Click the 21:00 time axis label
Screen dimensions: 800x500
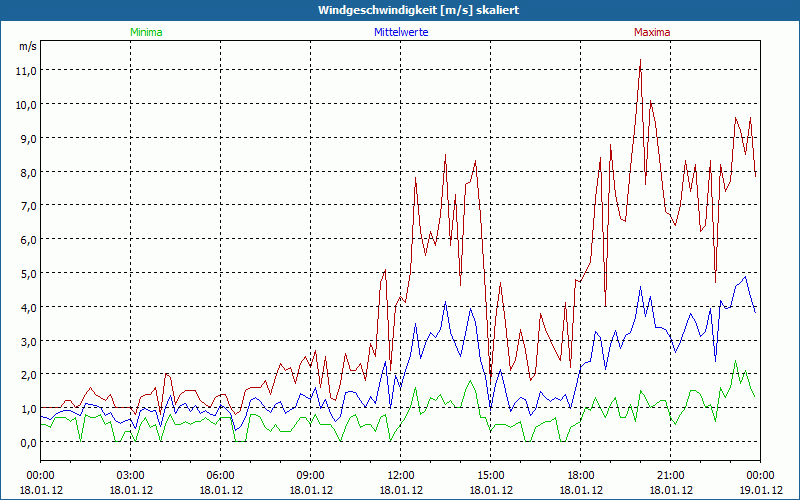670,476
